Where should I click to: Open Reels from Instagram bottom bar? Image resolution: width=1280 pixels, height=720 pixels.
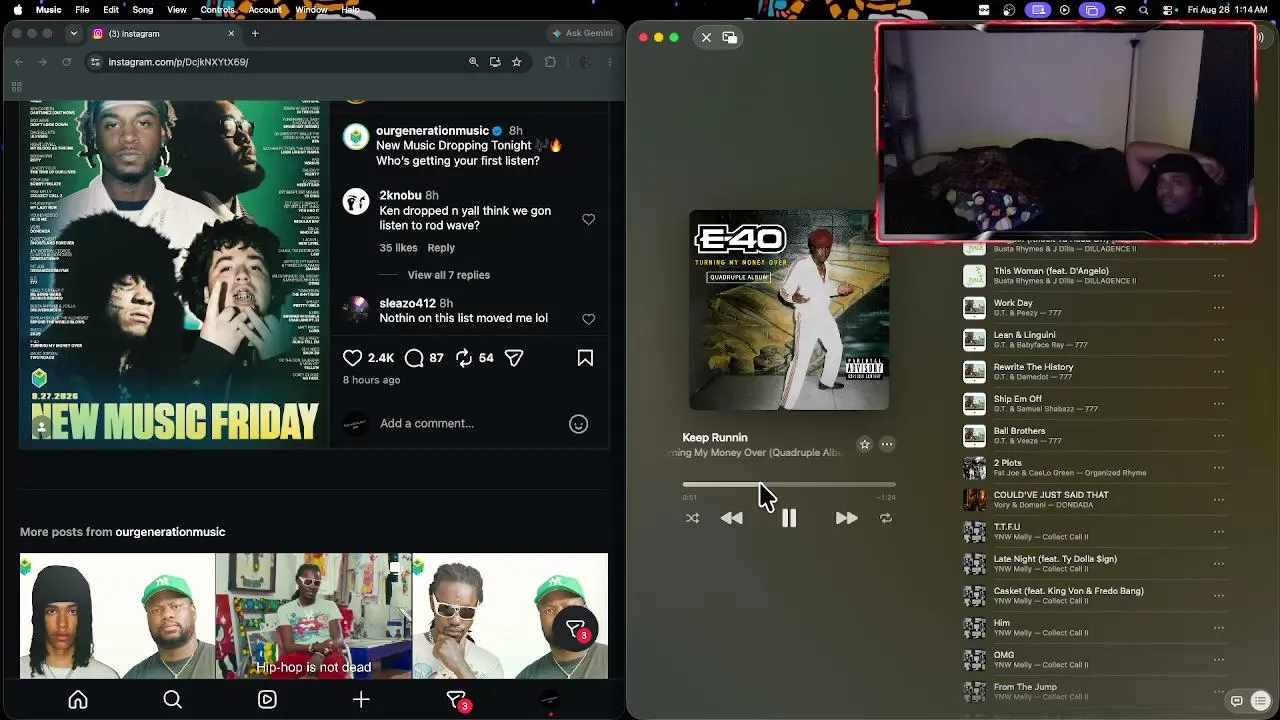[267, 700]
